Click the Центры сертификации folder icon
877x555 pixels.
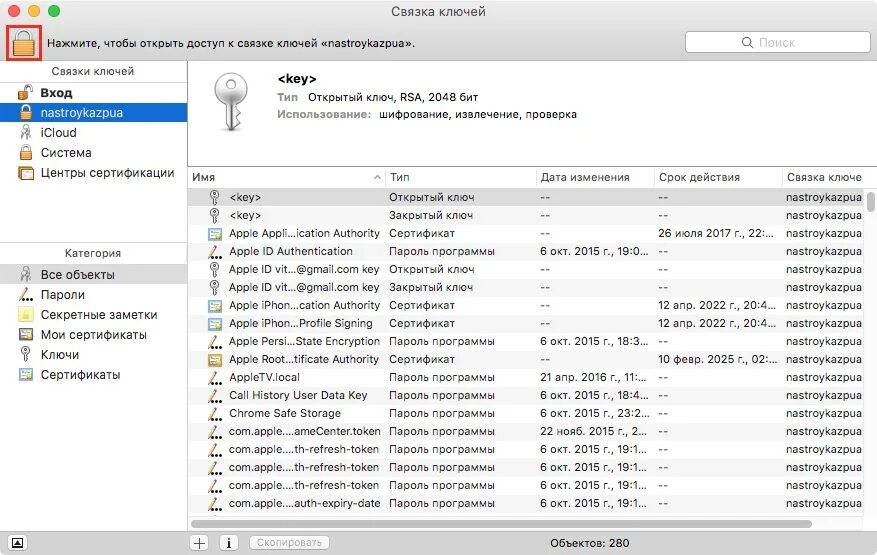[26, 173]
